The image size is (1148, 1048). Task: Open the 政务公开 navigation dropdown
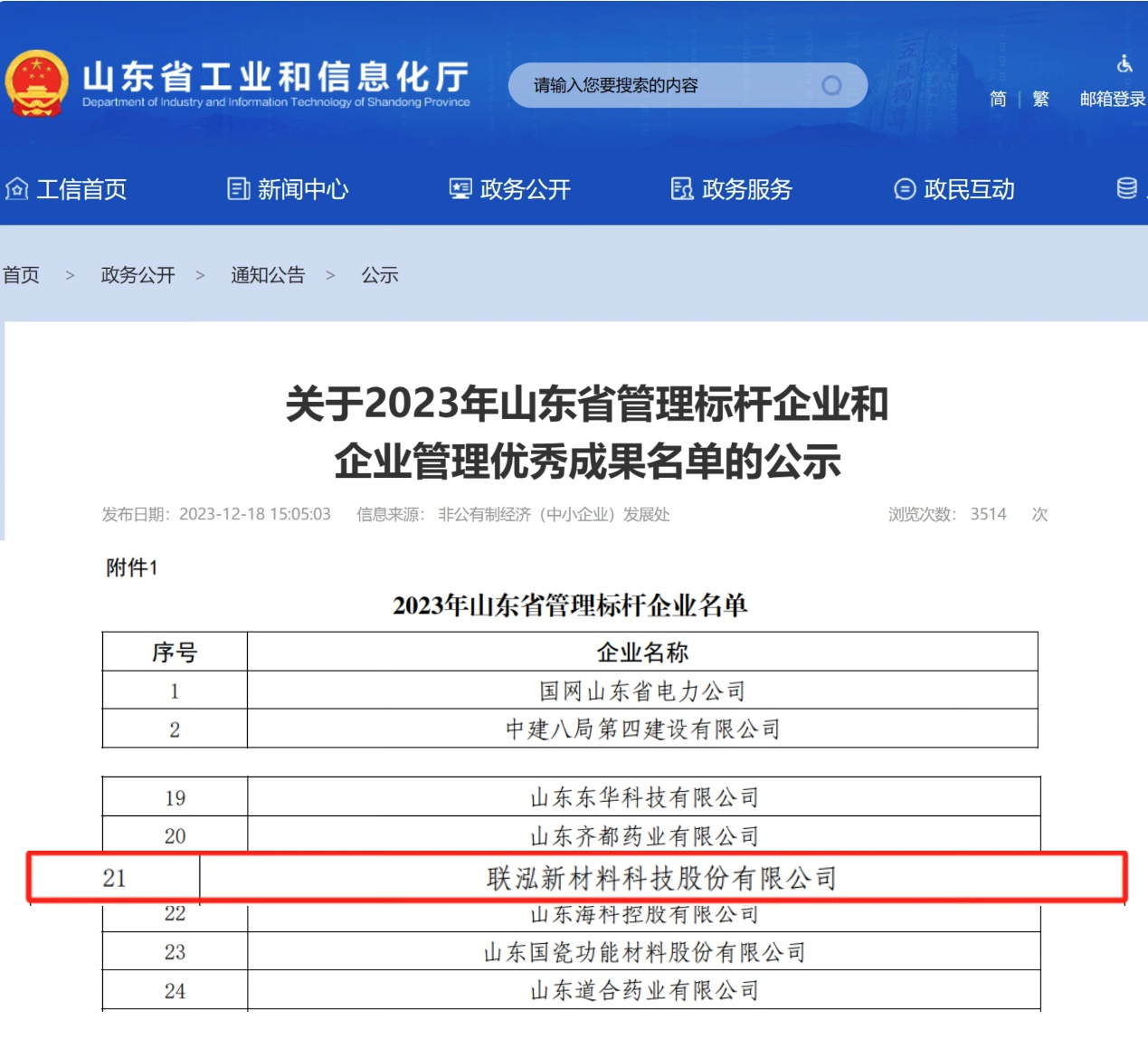pyautogui.click(x=525, y=189)
